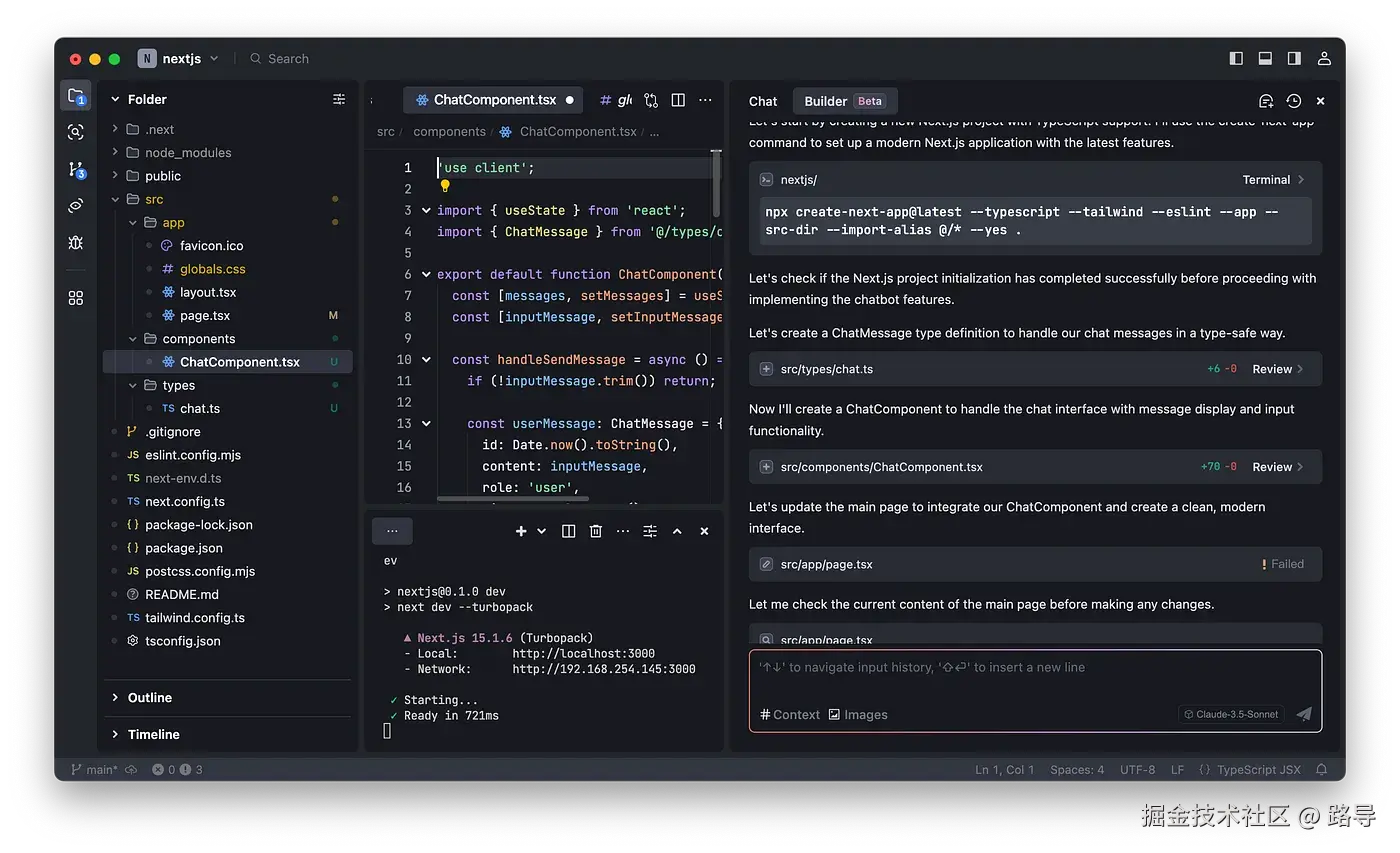Image resolution: width=1400 pixels, height=853 pixels.
Task: Open the nextjs project dropdown in the title bar
Action: (x=178, y=58)
